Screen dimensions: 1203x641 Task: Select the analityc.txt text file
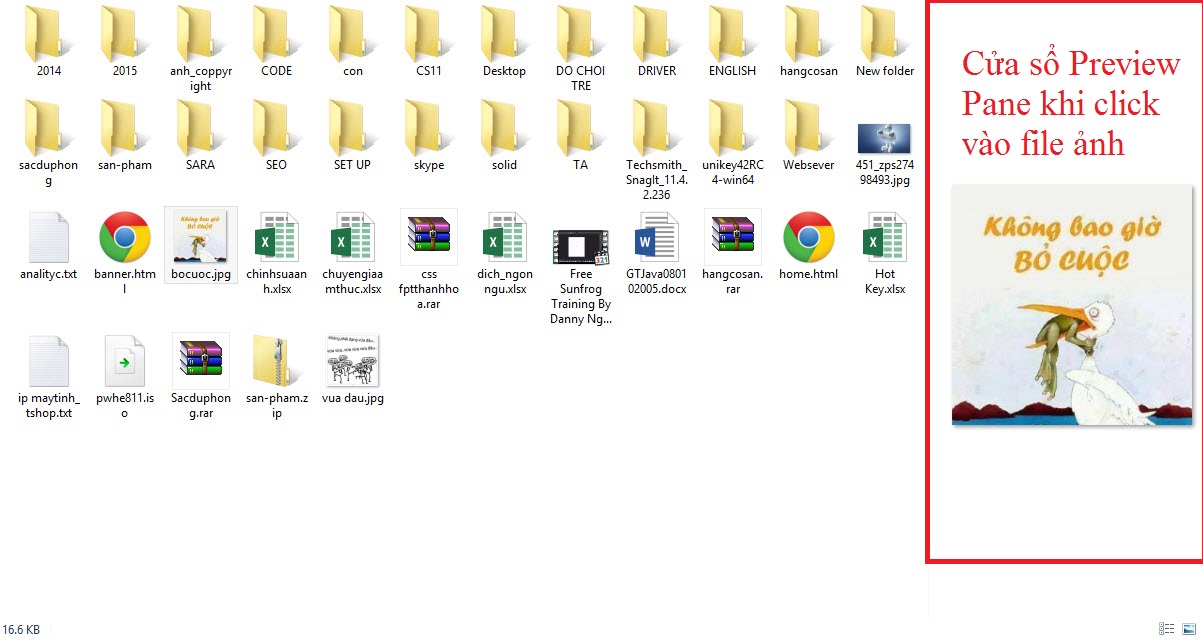(x=48, y=246)
